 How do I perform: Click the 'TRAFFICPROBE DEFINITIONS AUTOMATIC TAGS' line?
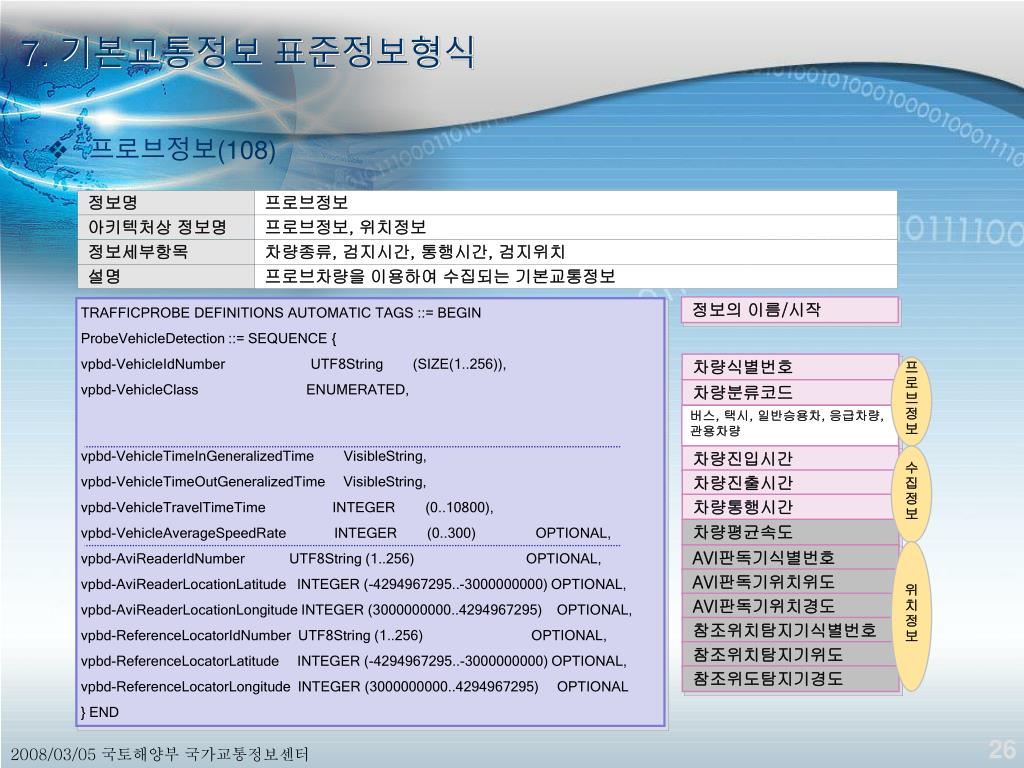click(x=281, y=313)
